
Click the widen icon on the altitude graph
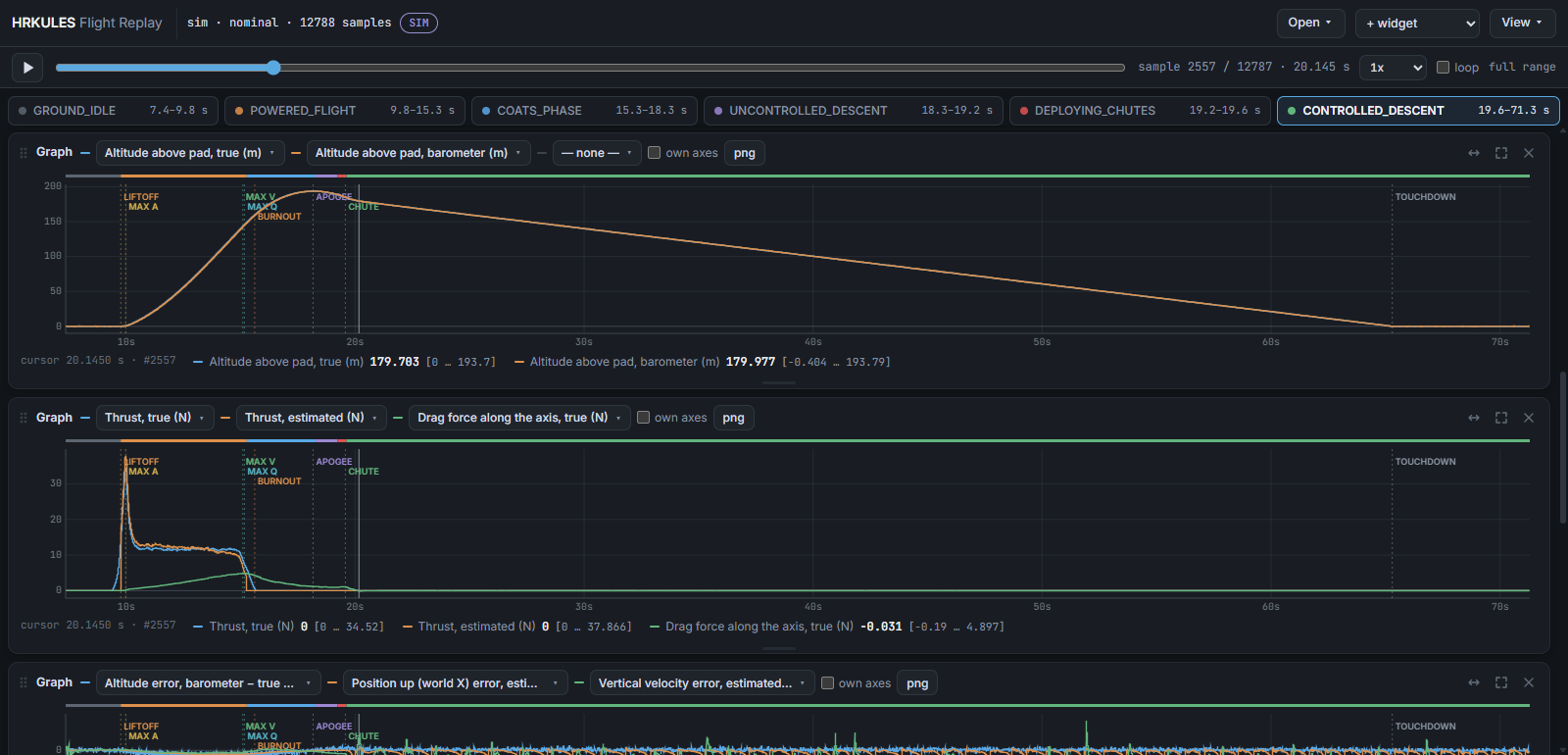[x=1474, y=153]
